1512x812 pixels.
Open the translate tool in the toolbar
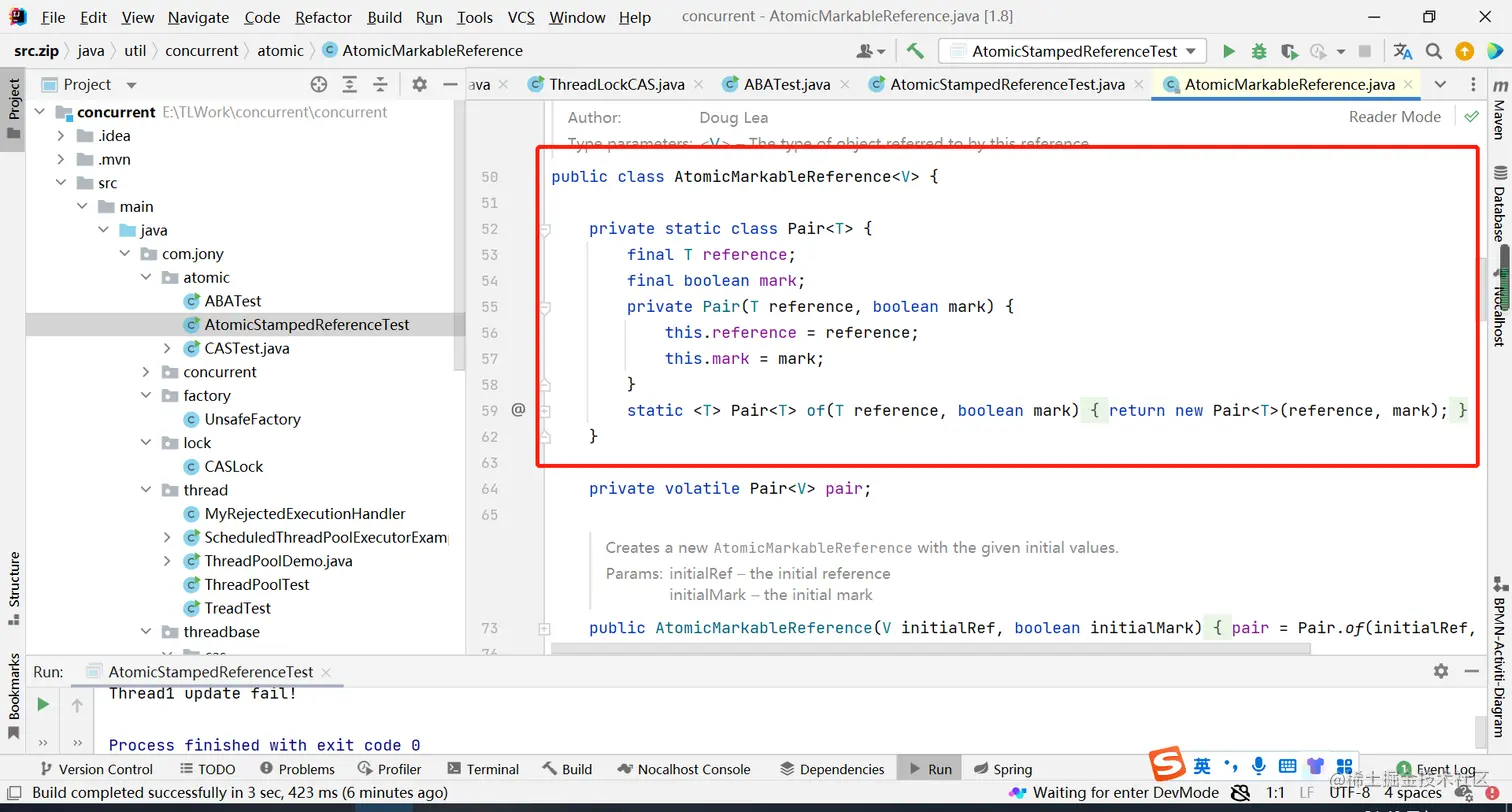click(x=1403, y=51)
